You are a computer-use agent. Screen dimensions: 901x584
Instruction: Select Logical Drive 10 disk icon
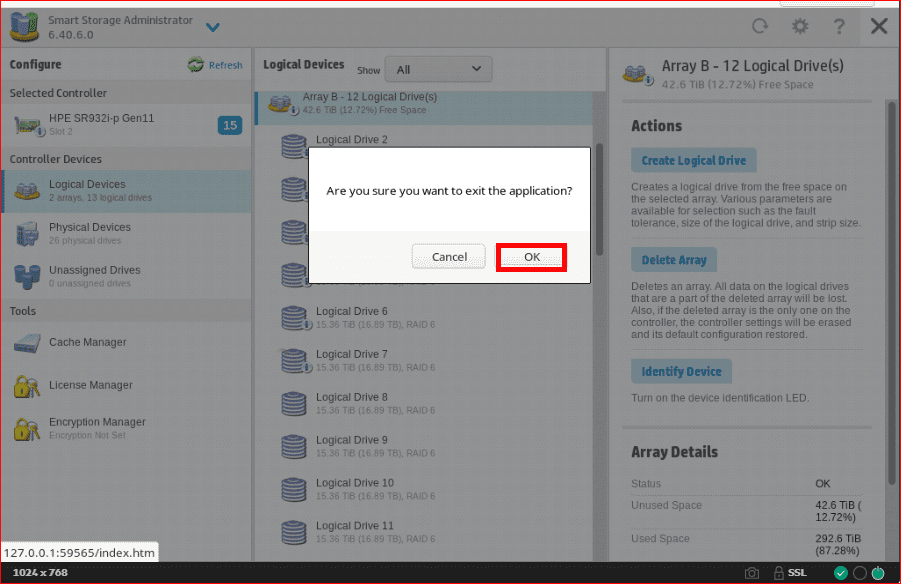(x=293, y=489)
